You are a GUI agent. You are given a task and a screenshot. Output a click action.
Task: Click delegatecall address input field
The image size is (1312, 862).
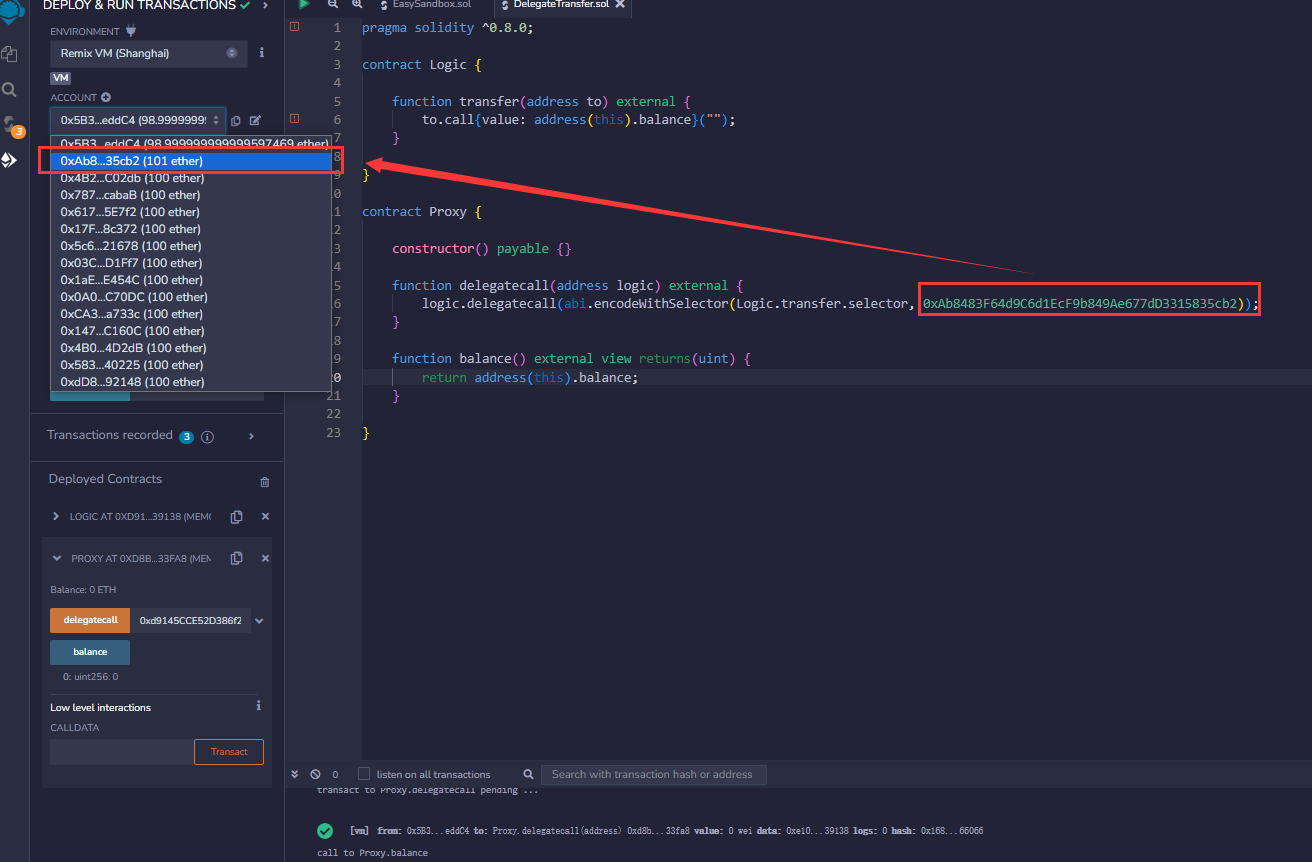tap(190, 621)
